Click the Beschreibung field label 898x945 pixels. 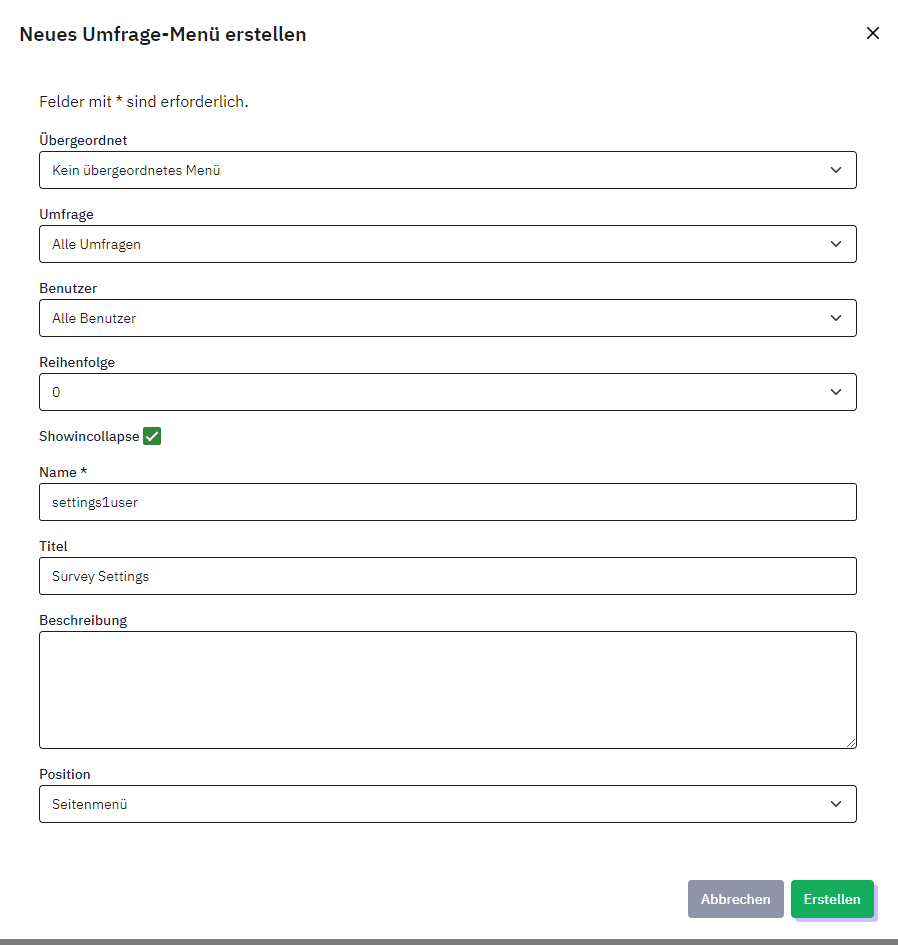83,620
